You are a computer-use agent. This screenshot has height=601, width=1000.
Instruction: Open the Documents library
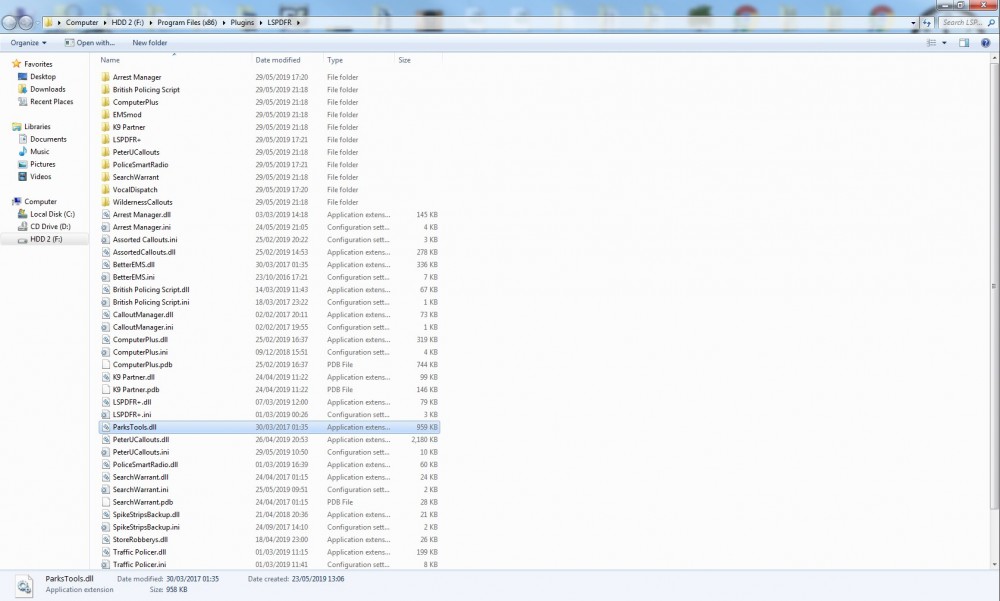click(48, 139)
